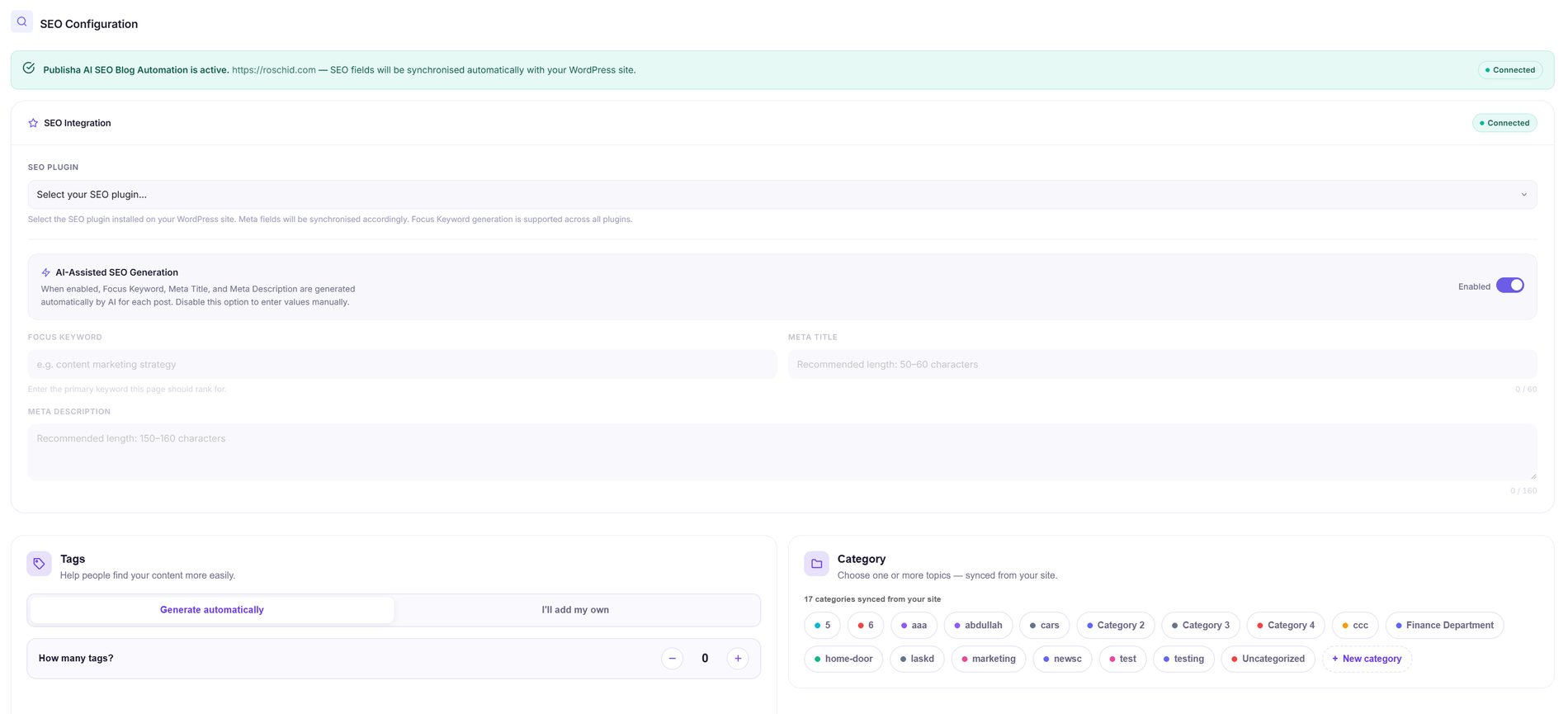Select the laskd category chip
Screen dimensions: 1568x714
click(917, 659)
